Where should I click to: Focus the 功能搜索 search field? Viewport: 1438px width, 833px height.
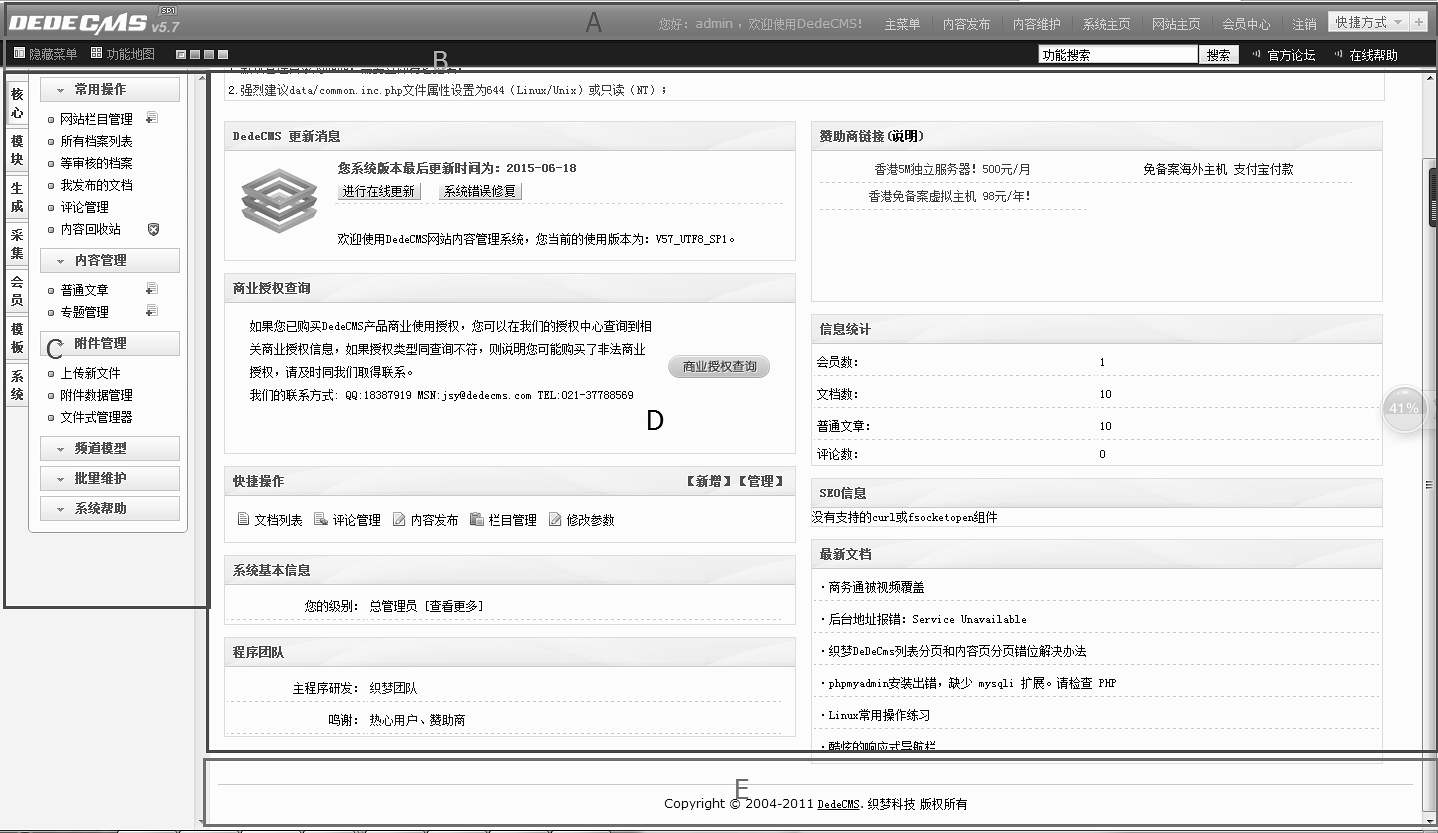pyautogui.click(x=1118, y=55)
